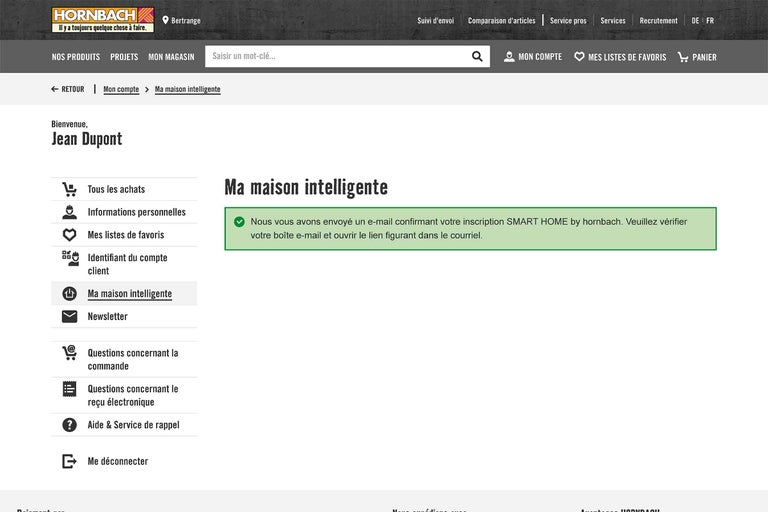
Task: Expand the Projets menu
Action: pyautogui.click(x=124, y=57)
